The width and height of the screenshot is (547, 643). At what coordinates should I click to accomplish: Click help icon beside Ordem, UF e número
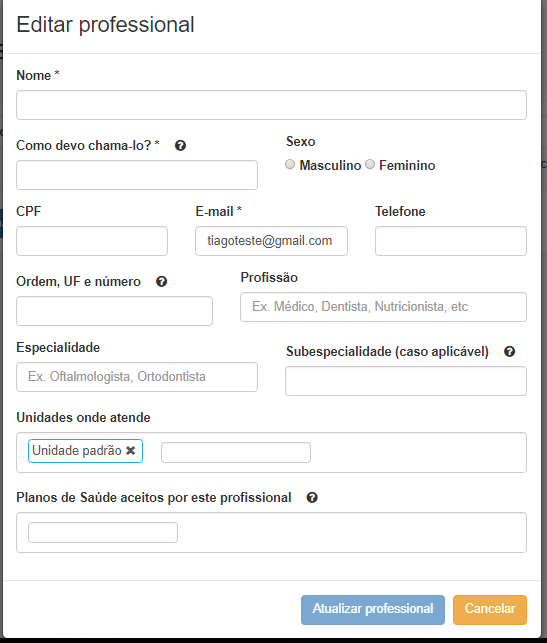point(162,282)
